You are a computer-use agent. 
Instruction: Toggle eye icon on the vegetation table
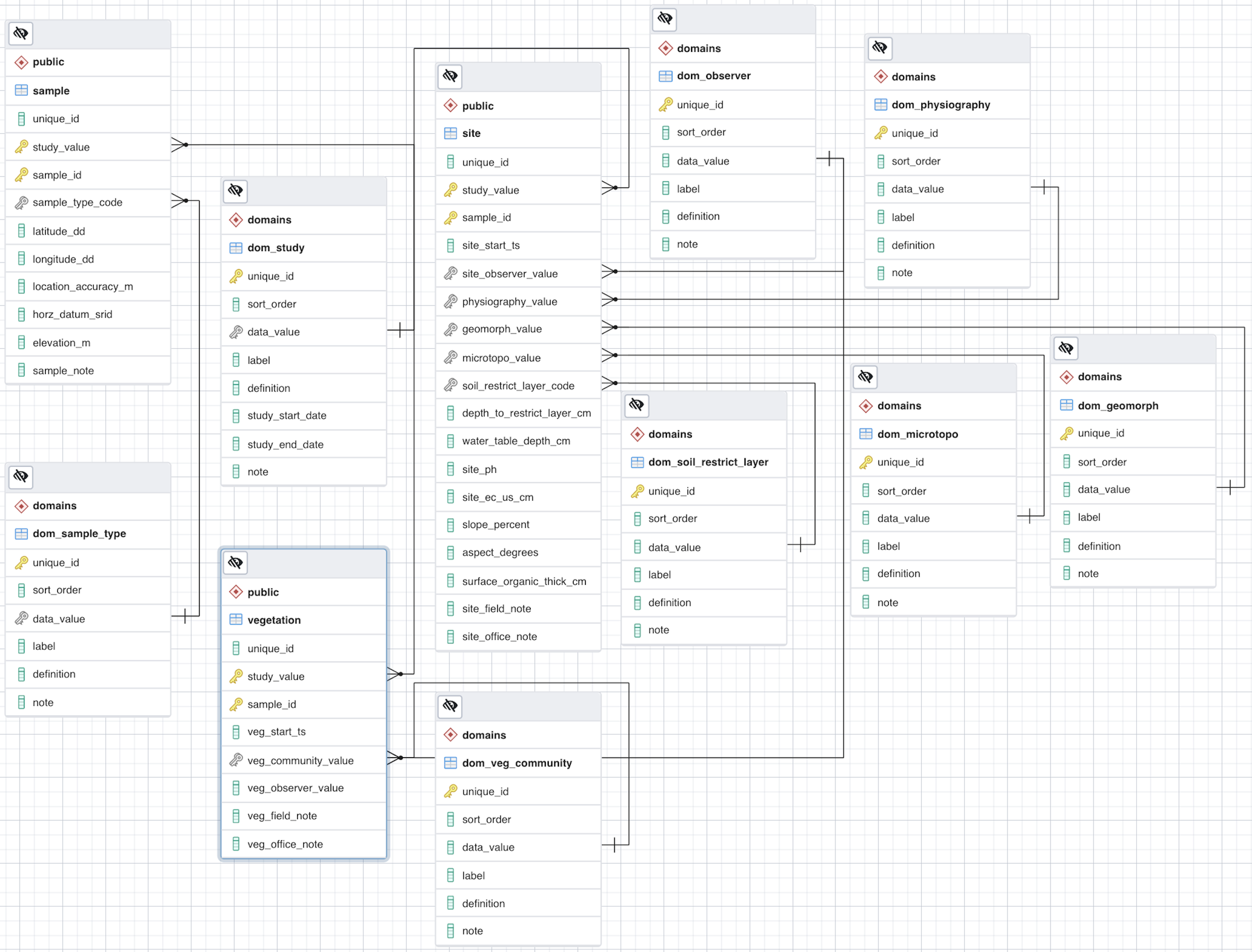pyautogui.click(x=235, y=563)
